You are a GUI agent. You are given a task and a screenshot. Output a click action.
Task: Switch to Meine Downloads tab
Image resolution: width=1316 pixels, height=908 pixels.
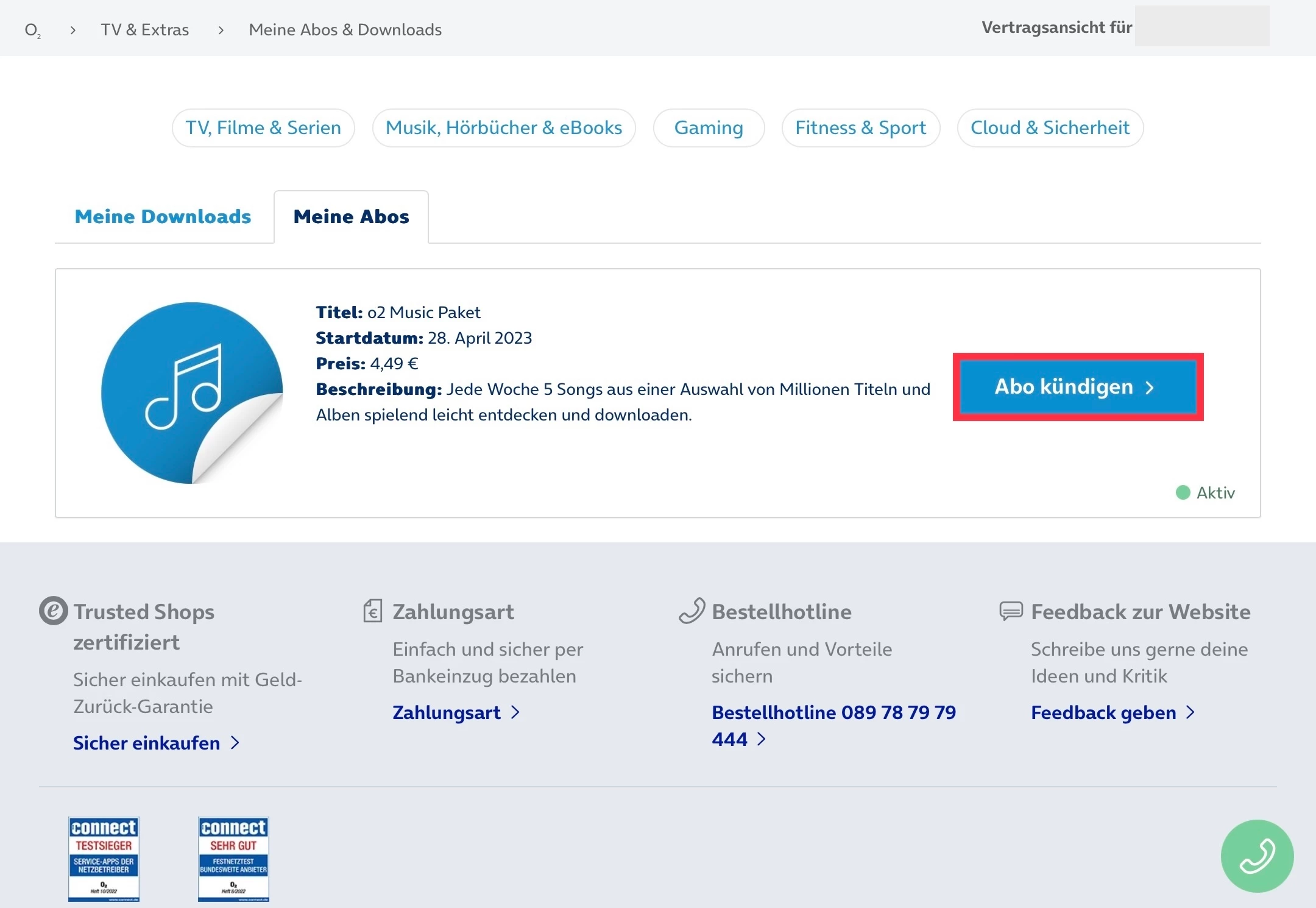(163, 217)
